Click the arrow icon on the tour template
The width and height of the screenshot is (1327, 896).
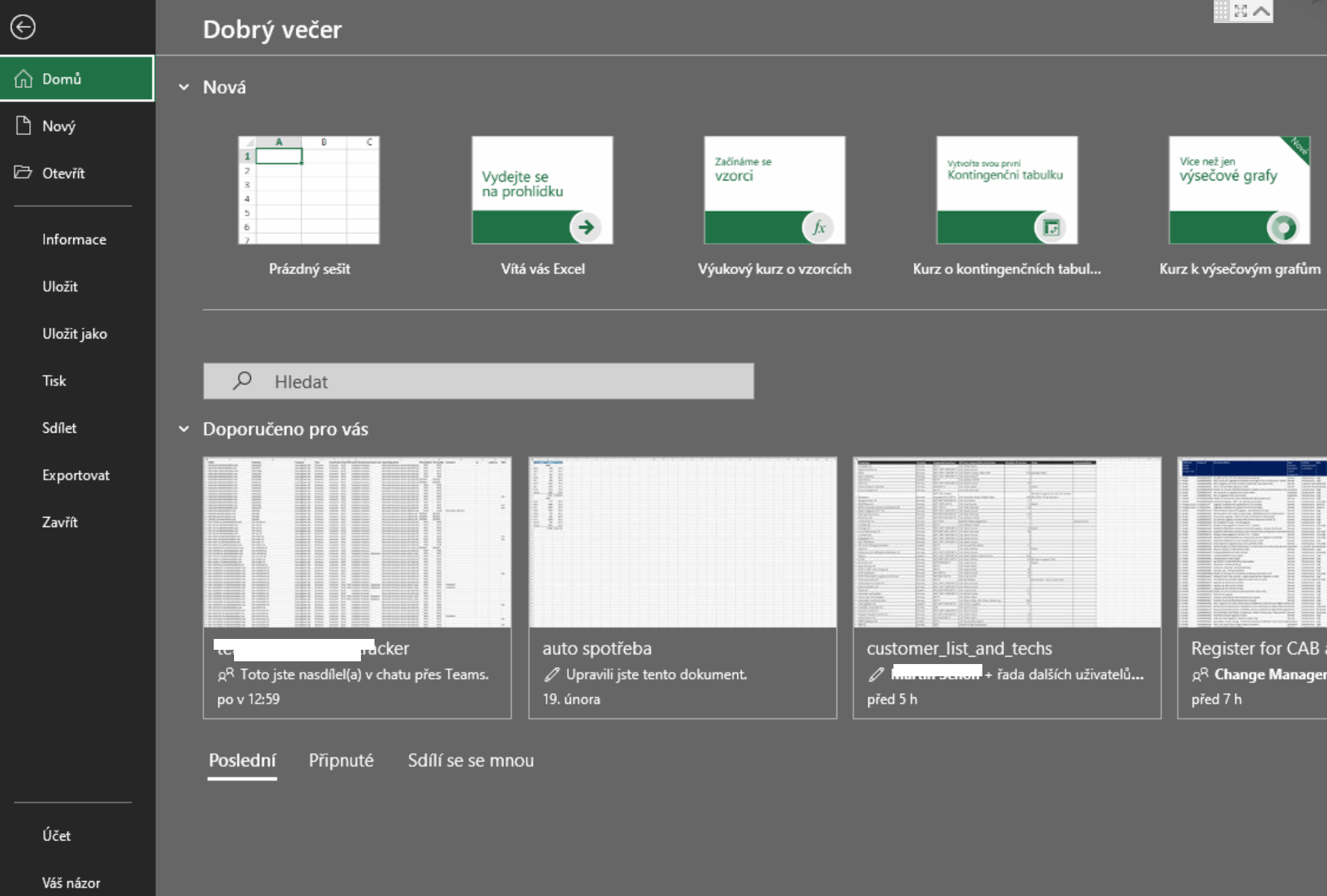point(586,227)
